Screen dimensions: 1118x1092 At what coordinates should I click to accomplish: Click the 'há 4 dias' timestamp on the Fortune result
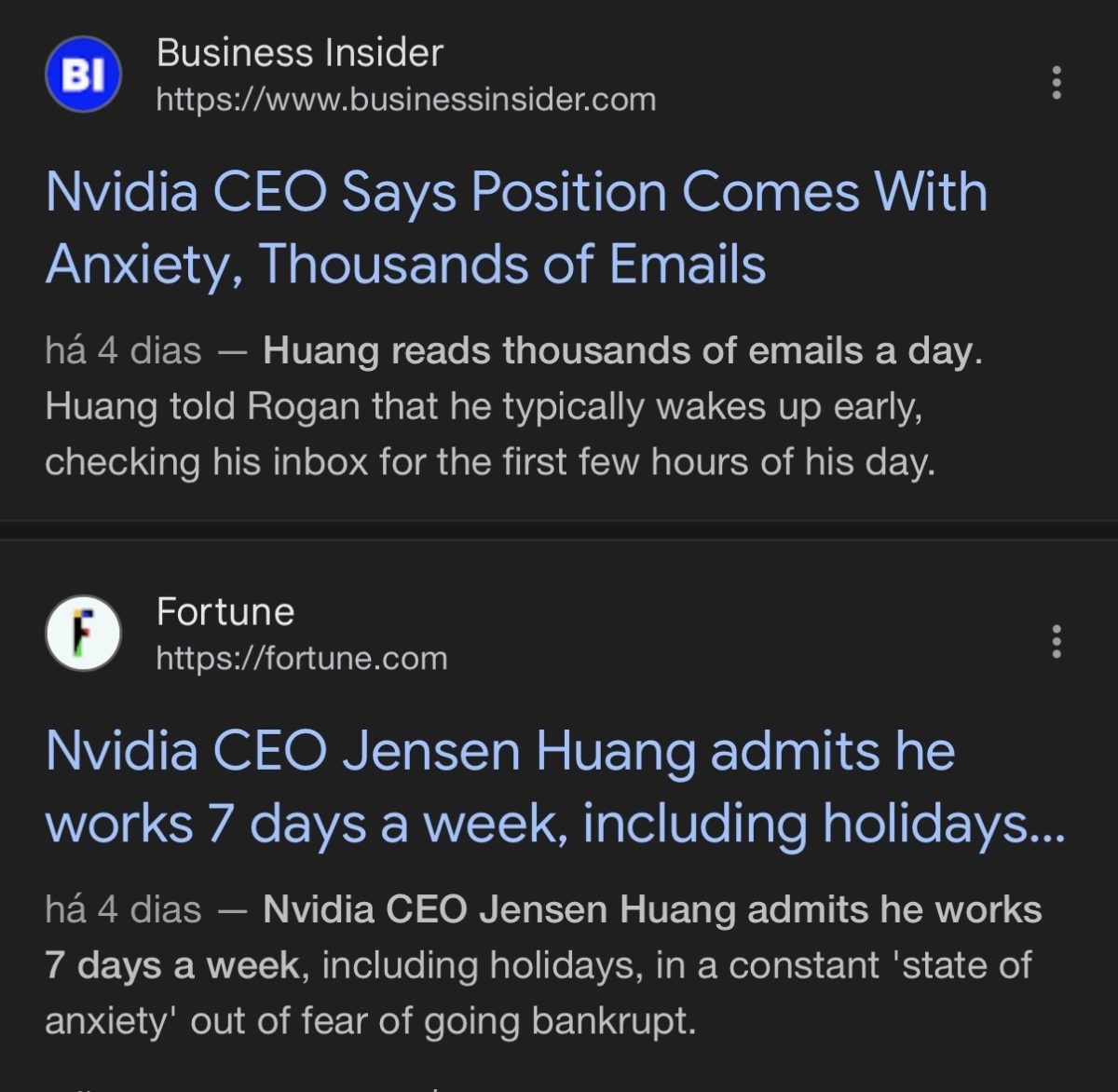pos(123,909)
